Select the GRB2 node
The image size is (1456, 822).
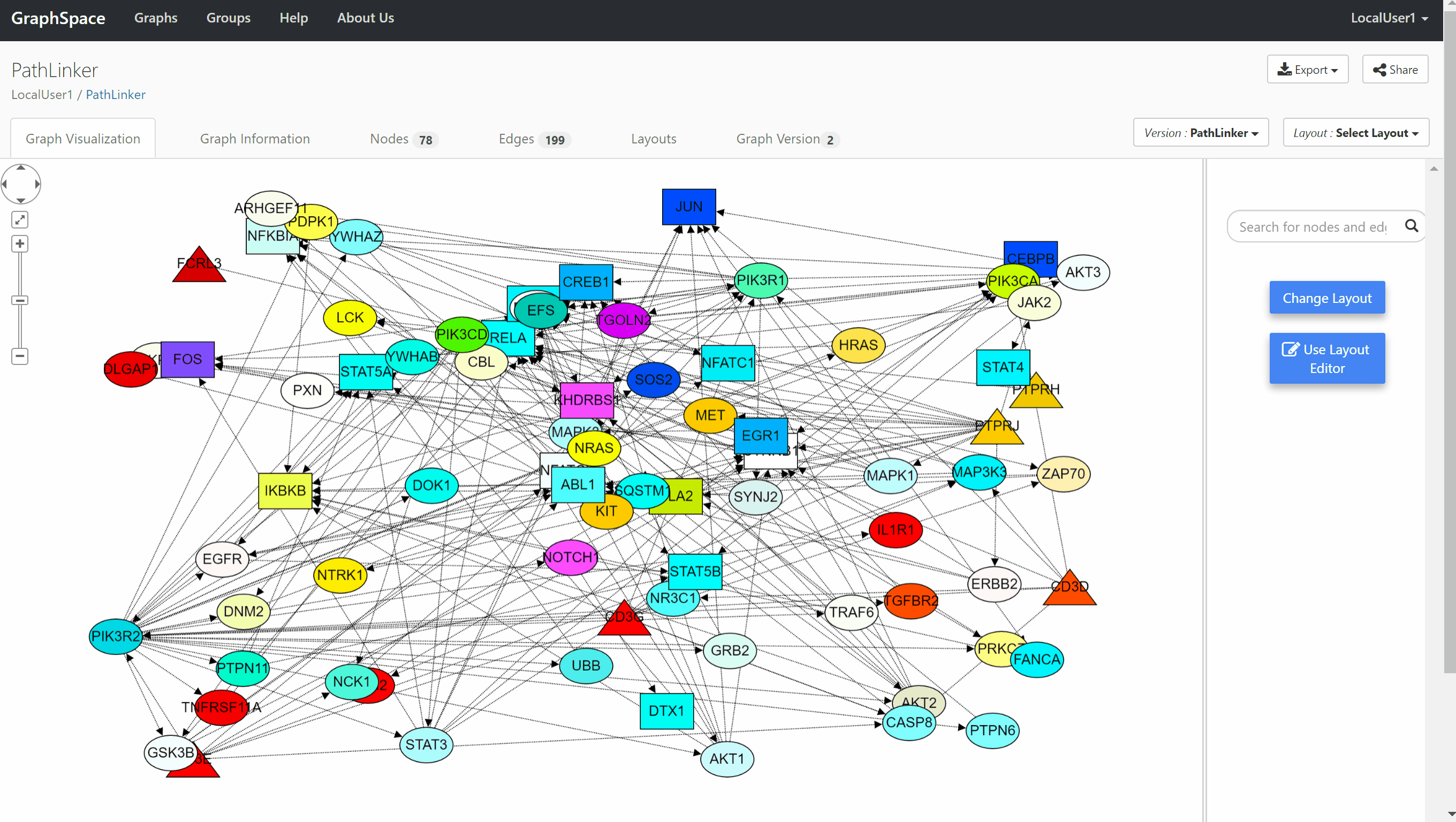pyautogui.click(x=729, y=650)
